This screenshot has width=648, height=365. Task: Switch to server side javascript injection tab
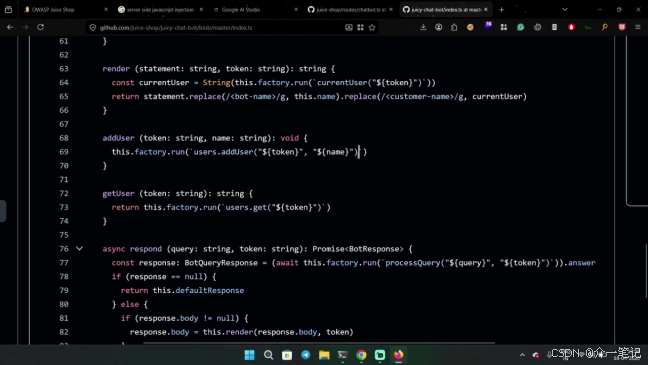coord(160,10)
